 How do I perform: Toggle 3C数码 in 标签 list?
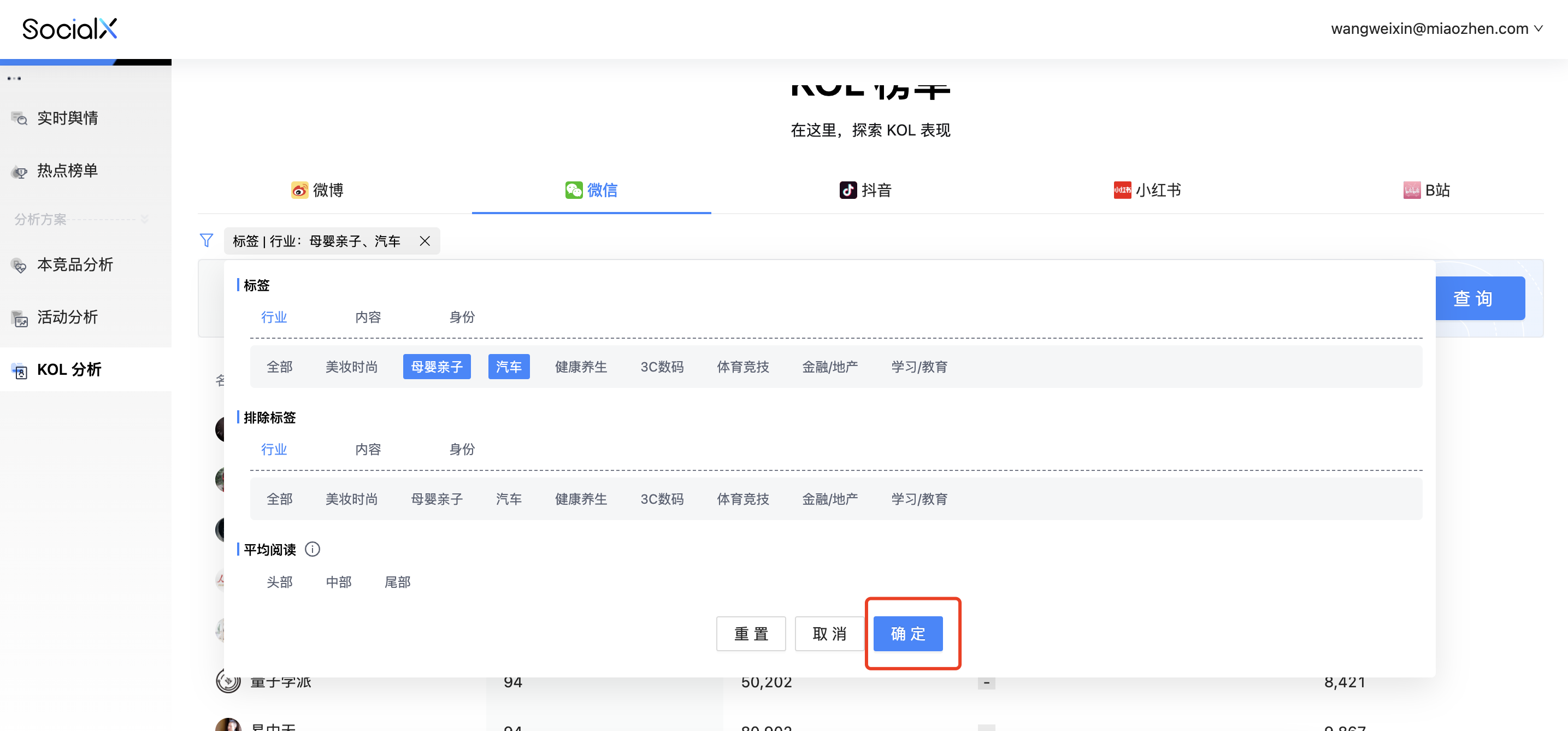point(662,367)
